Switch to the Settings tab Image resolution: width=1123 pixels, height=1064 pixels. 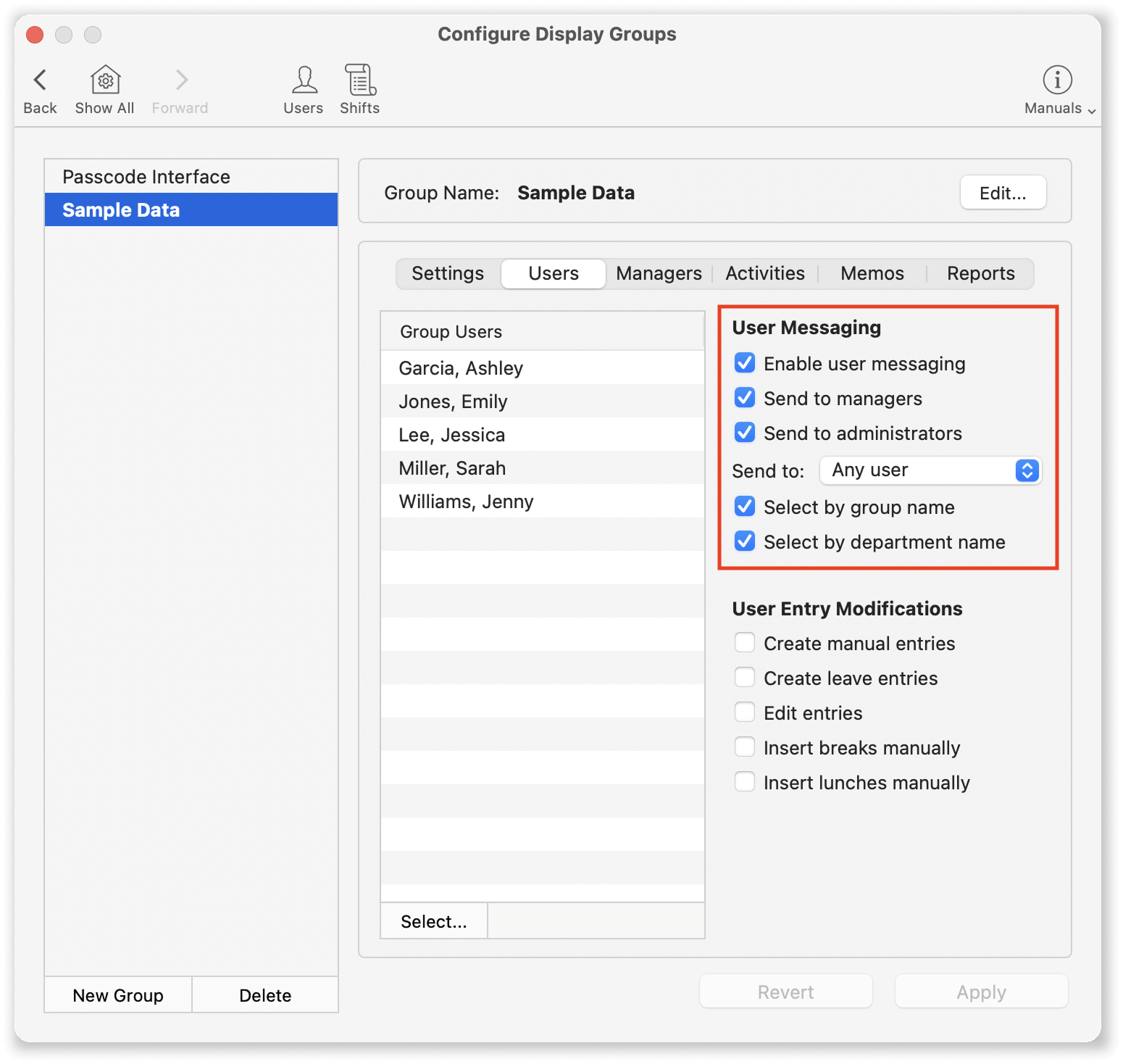447,273
